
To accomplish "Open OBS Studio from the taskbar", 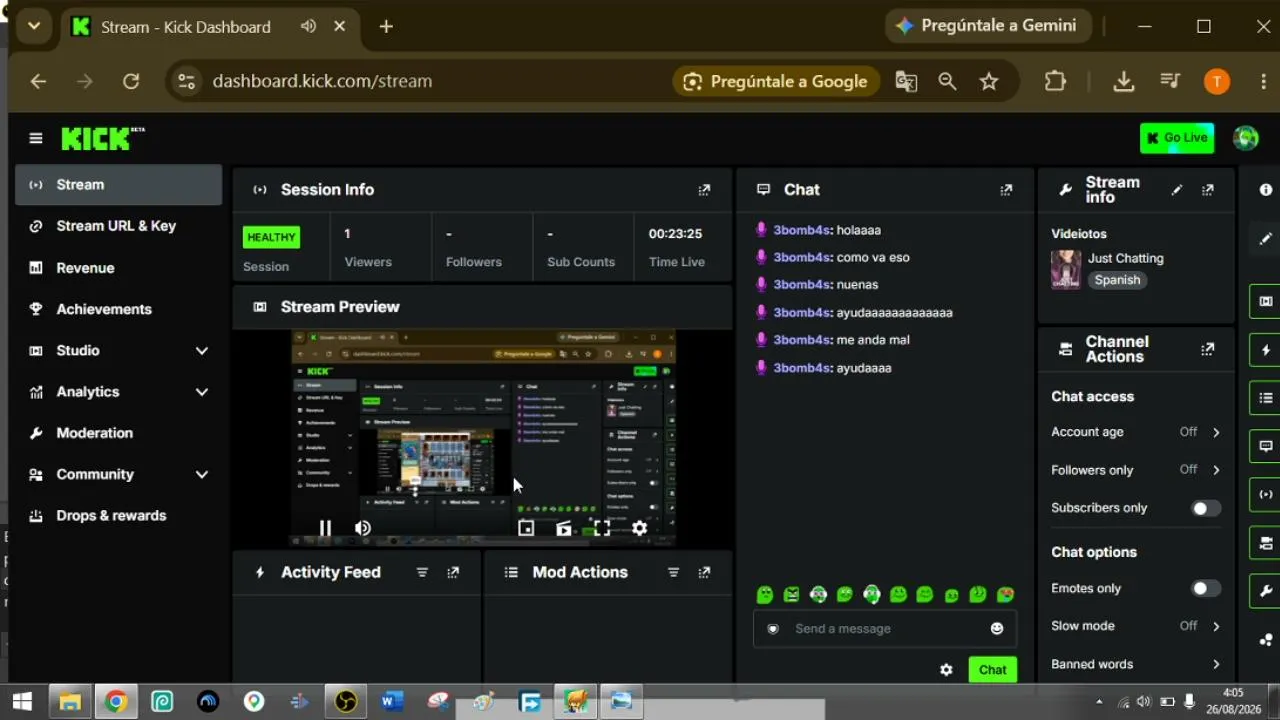I will [x=345, y=702].
